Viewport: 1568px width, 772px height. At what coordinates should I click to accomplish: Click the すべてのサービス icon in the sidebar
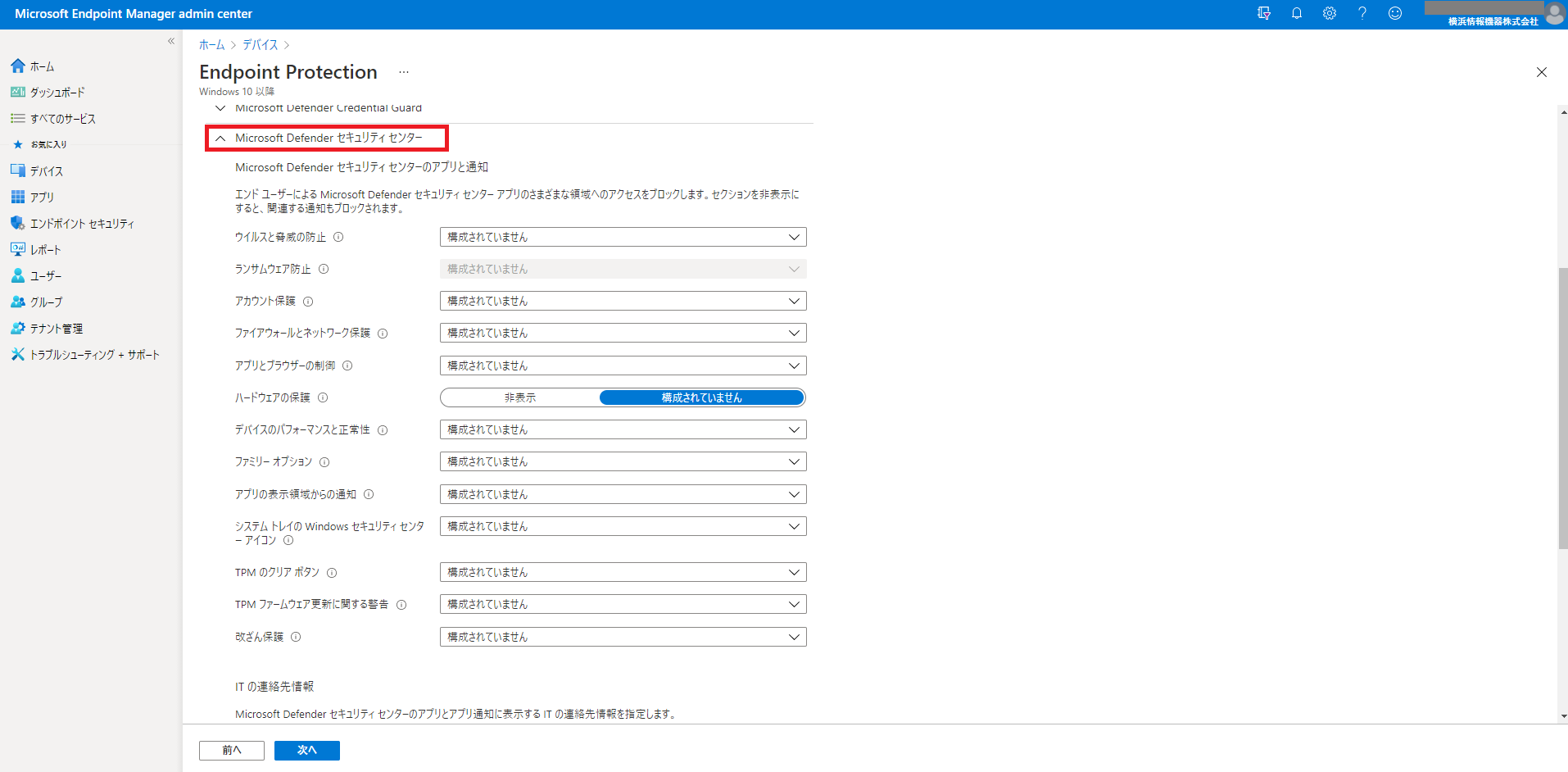pos(18,118)
